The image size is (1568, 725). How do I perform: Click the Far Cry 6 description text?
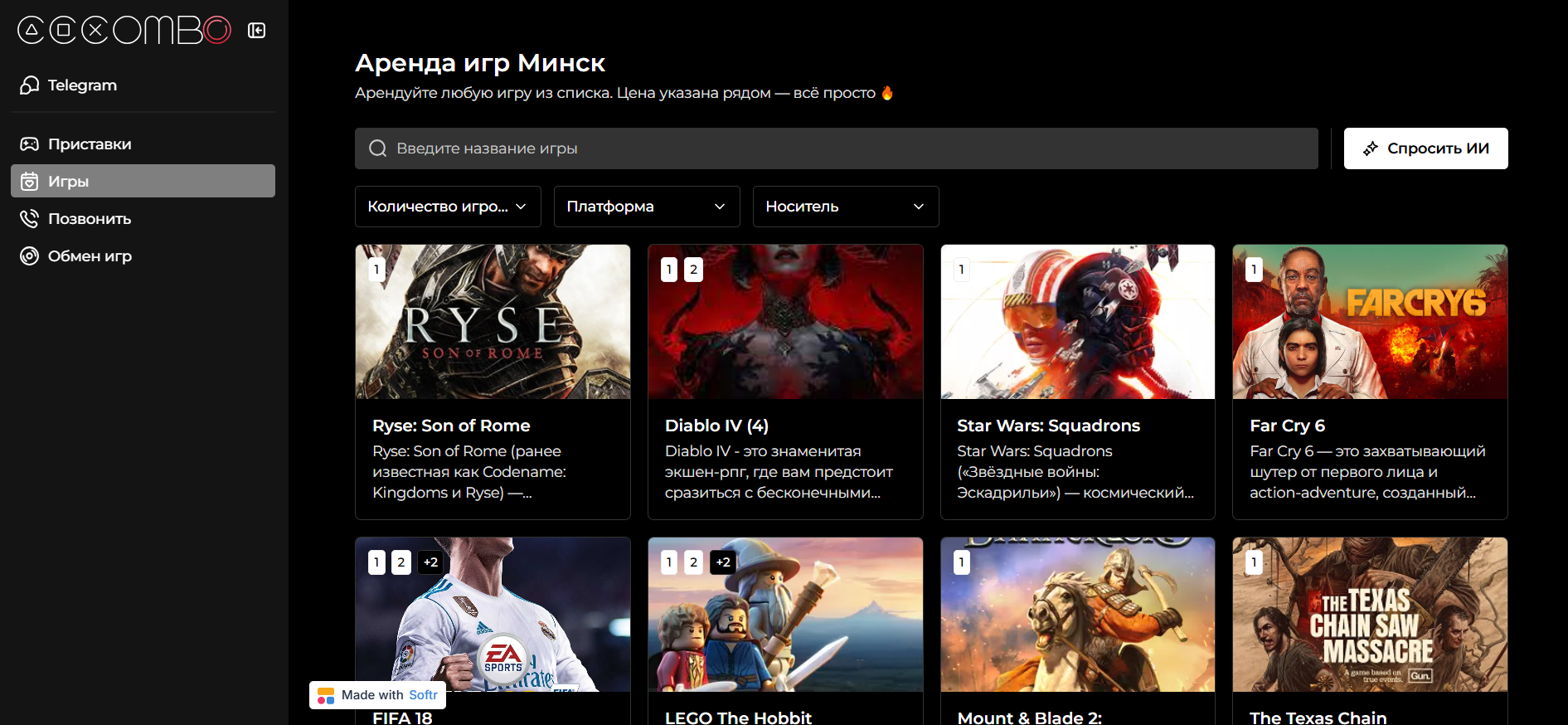[x=1367, y=472]
